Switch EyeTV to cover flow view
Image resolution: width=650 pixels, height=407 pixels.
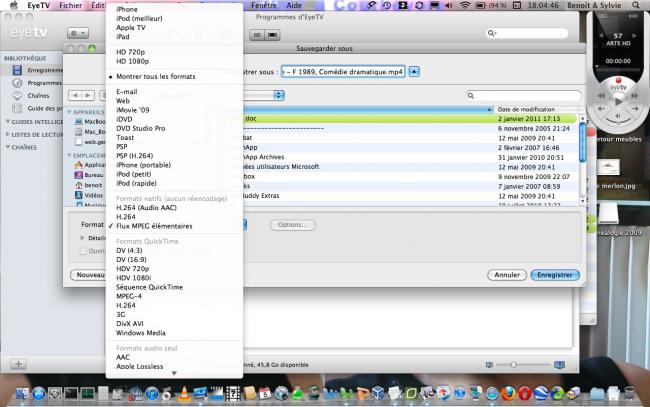coord(272,35)
